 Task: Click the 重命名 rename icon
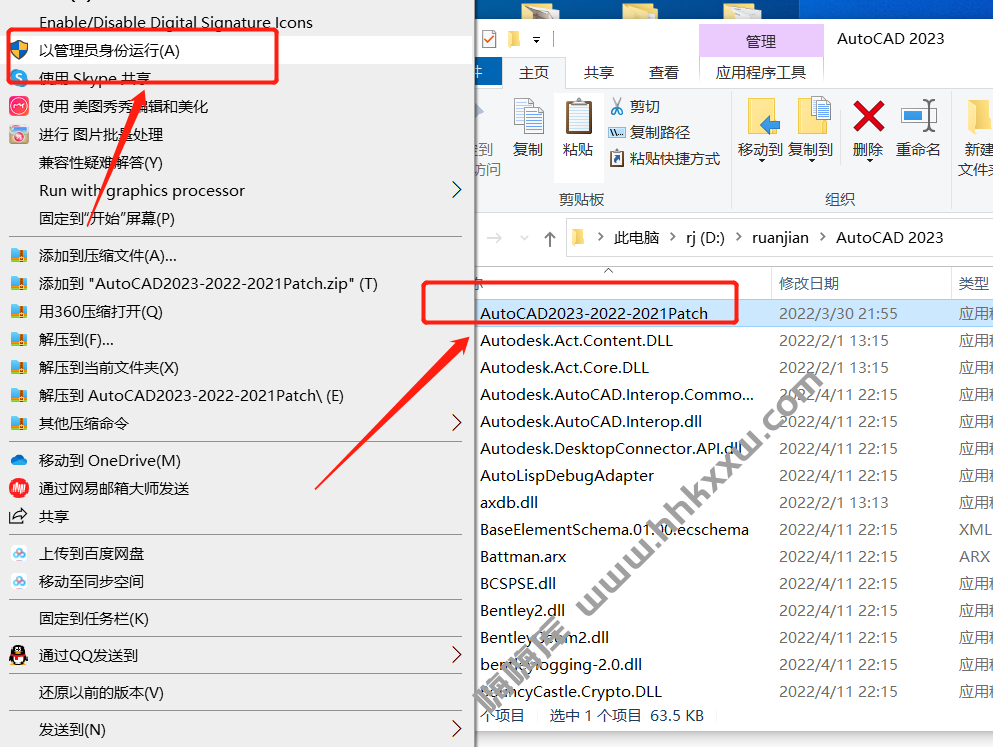[918, 116]
